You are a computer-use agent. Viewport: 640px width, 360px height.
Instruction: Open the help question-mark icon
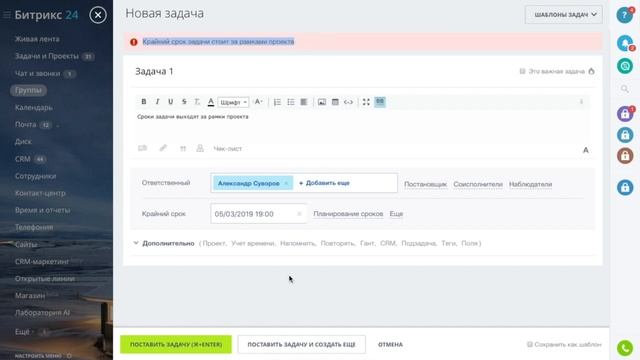tap(624, 15)
